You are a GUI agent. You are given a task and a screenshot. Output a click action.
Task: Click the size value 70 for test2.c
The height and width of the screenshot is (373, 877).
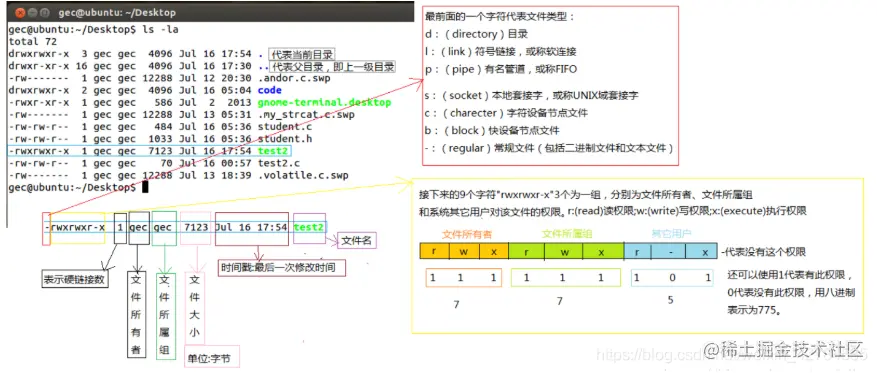pyautogui.click(x=167, y=163)
